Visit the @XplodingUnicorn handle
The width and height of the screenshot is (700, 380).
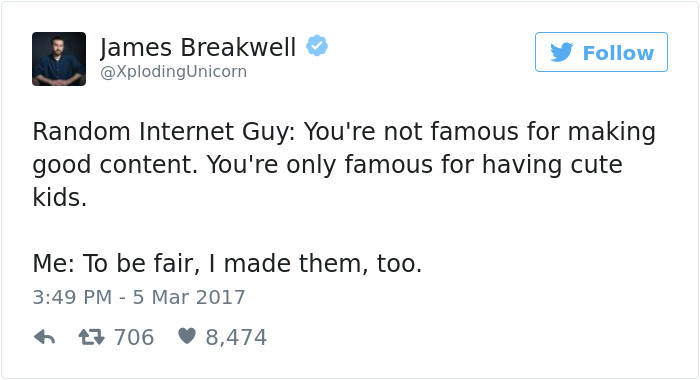pyautogui.click(x=173, y=72)
